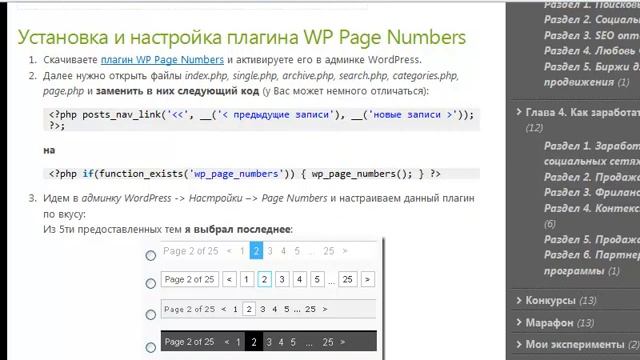This screenshot has width=640, height=360.
Task: Click black highlighted page 2 in dark pagination theme
Action: (254, 342)
